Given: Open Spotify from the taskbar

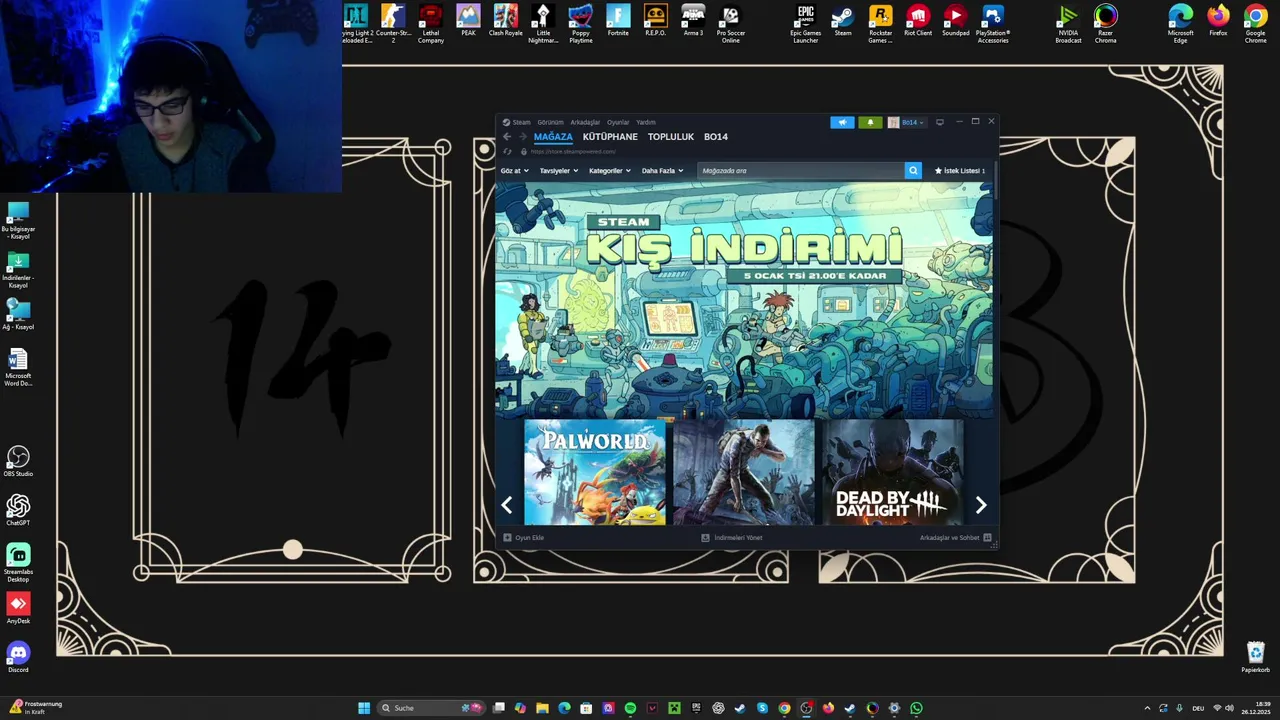Looking at the screenshot, I should [630, 708].
